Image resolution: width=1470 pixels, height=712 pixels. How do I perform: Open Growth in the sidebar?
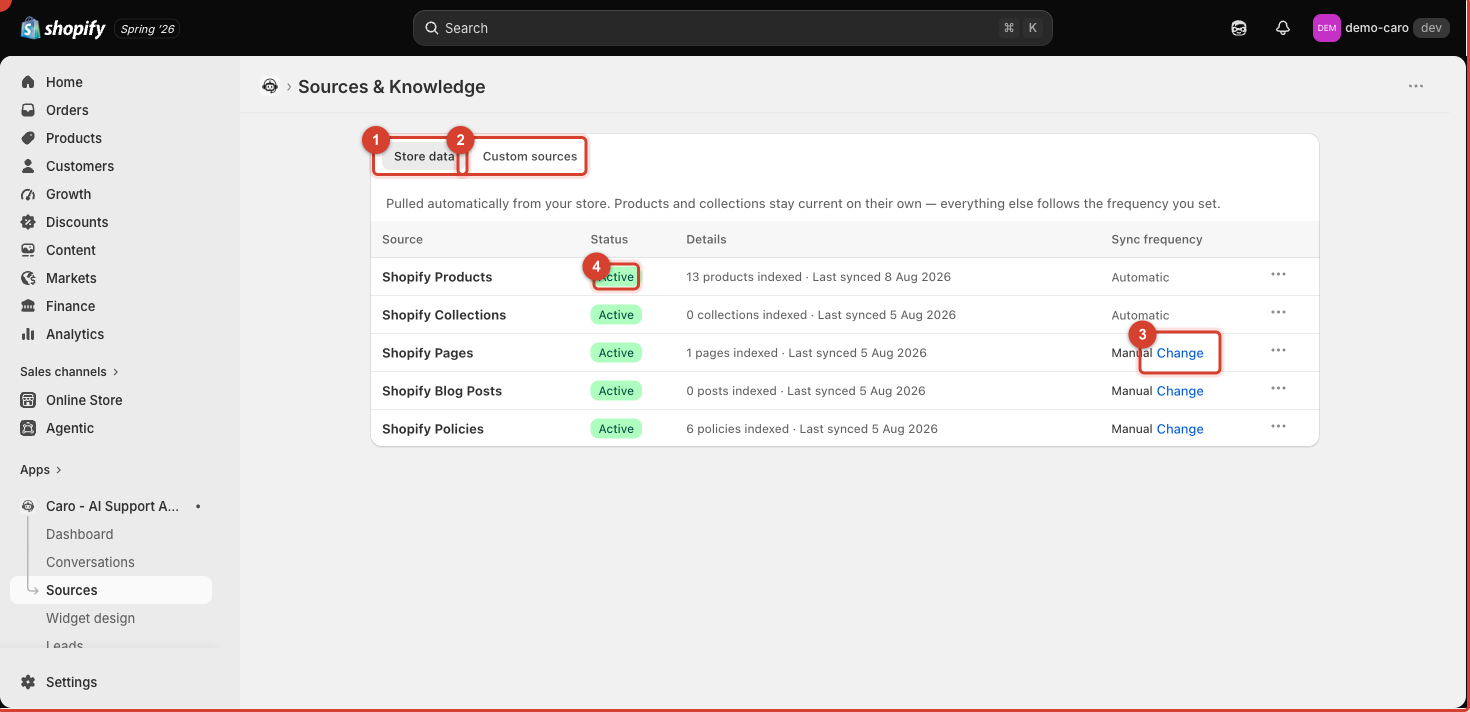tap(111, 194)
